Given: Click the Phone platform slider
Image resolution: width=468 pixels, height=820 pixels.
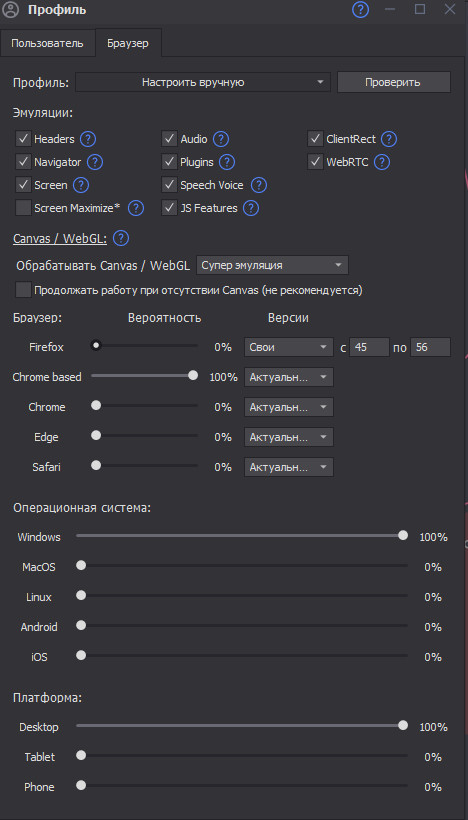Looking at the screenshot, I should 242,785.
